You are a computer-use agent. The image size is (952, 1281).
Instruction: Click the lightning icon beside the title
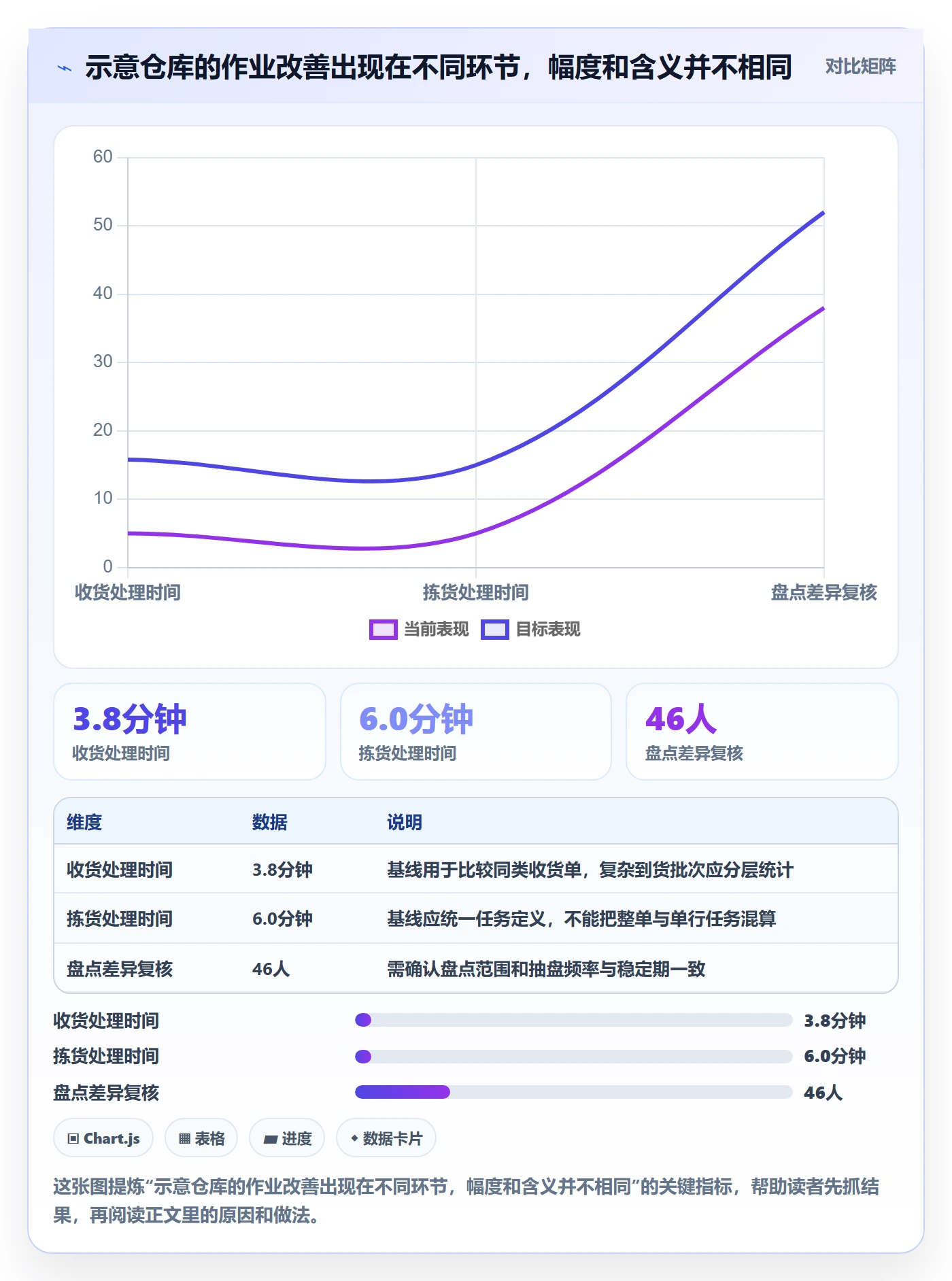click(65, 68)
